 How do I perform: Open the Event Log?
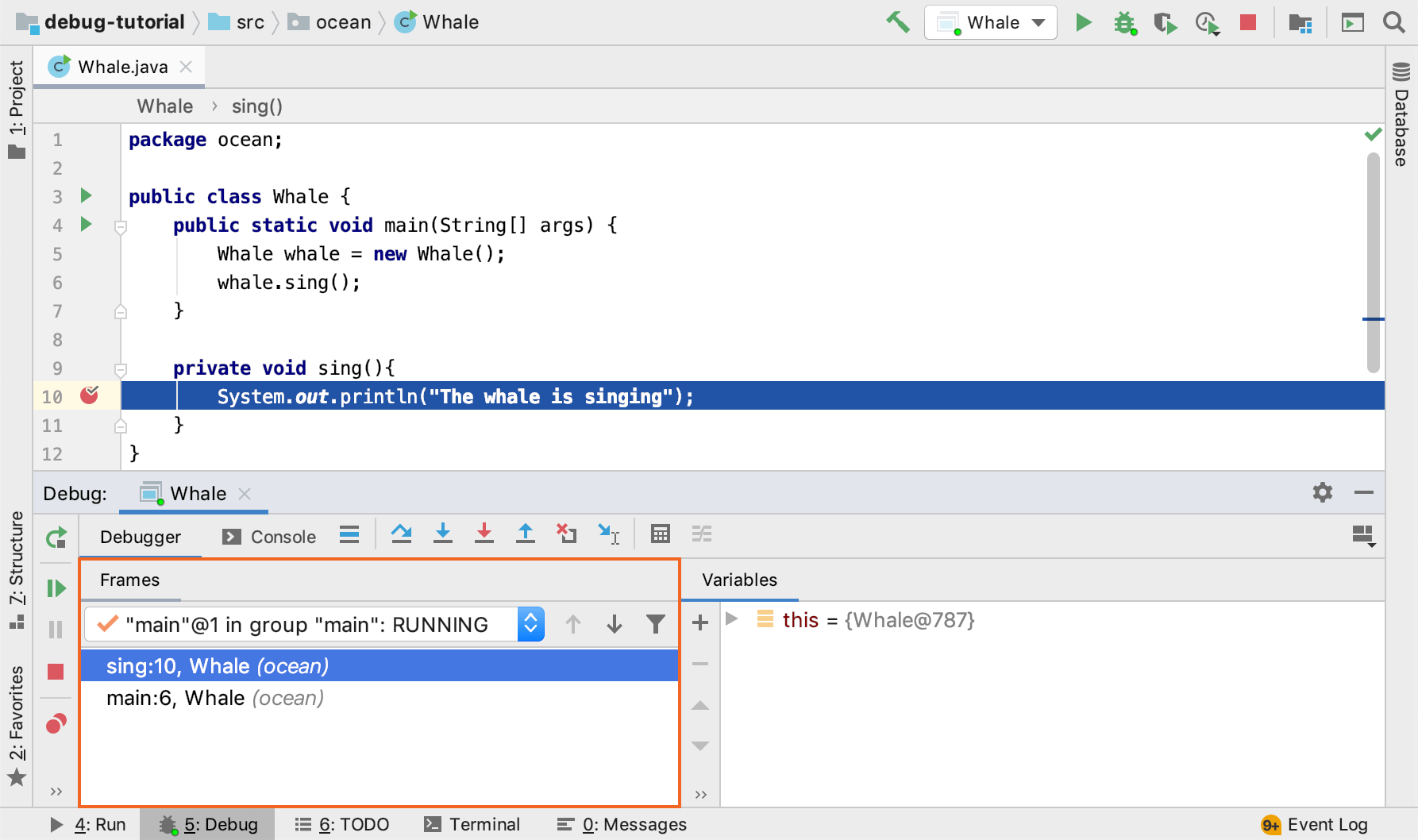pos(1314,825)
